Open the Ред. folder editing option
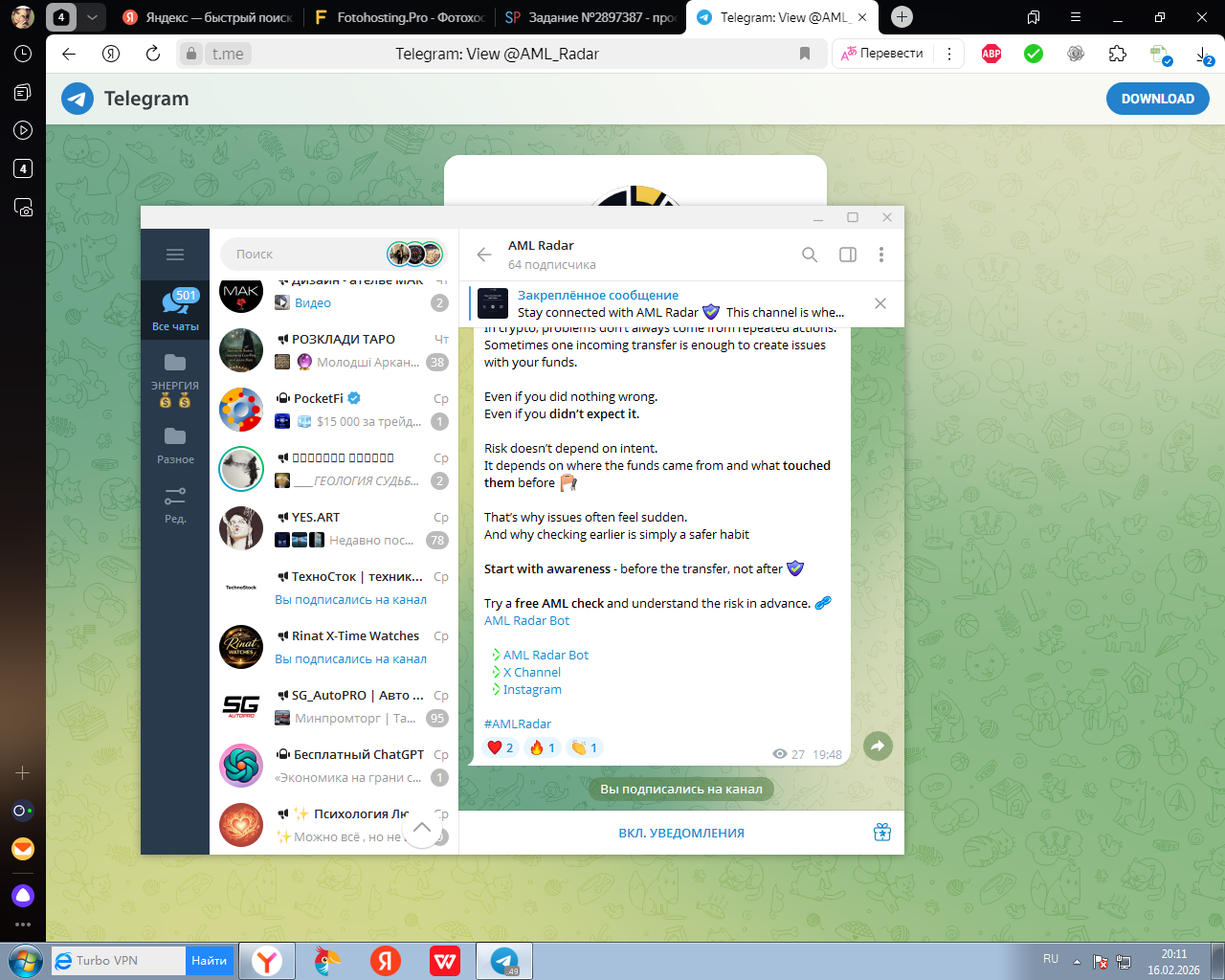 pos(175,505)
